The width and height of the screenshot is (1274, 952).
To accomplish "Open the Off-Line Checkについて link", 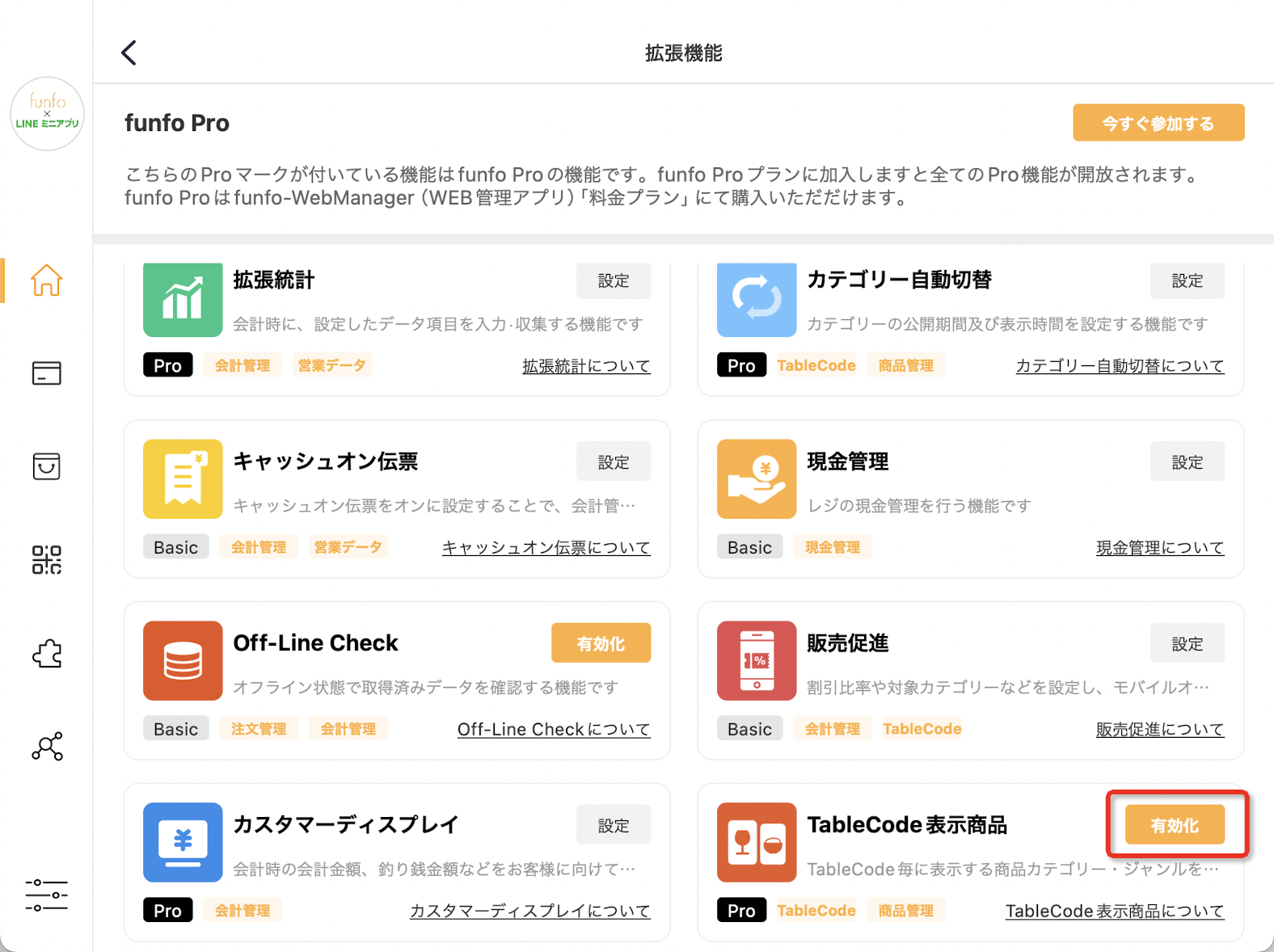I will [x=554, y=729].
